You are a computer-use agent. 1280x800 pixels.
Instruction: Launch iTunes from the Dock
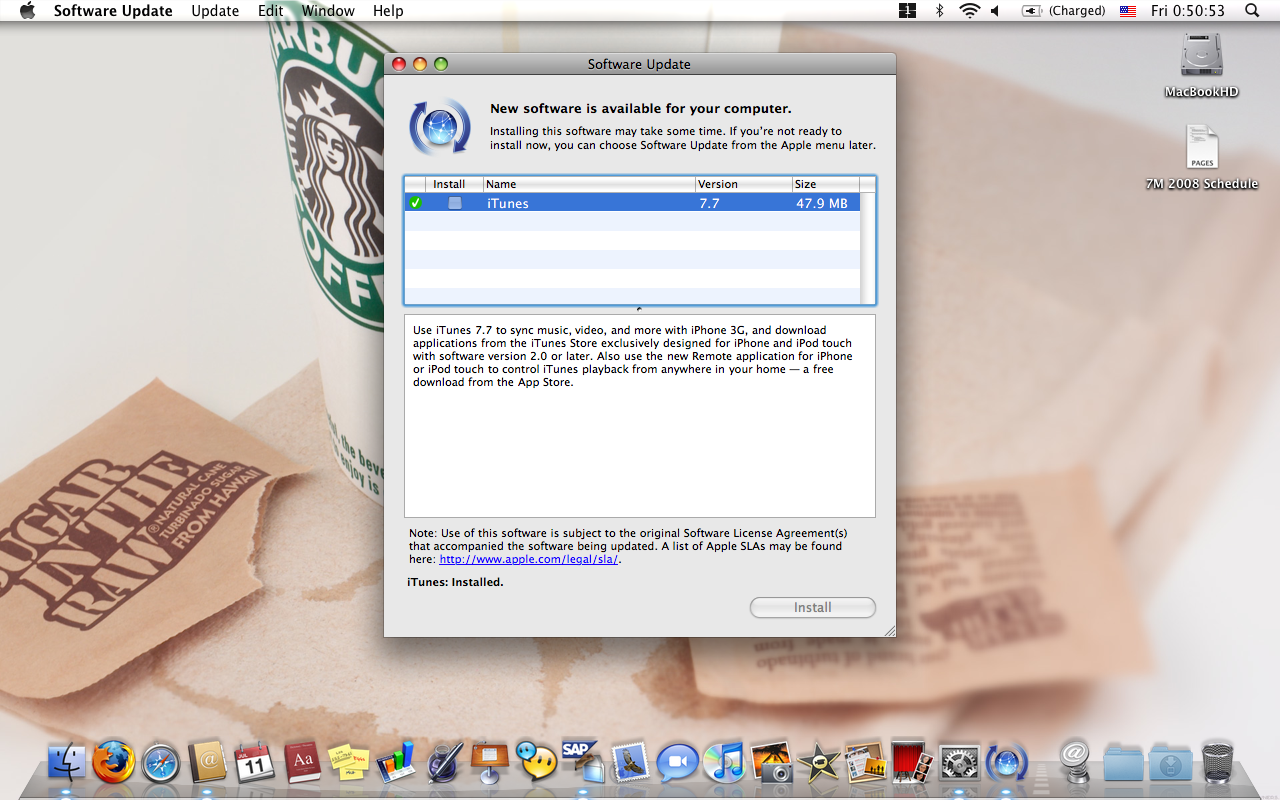pos(723,762)
